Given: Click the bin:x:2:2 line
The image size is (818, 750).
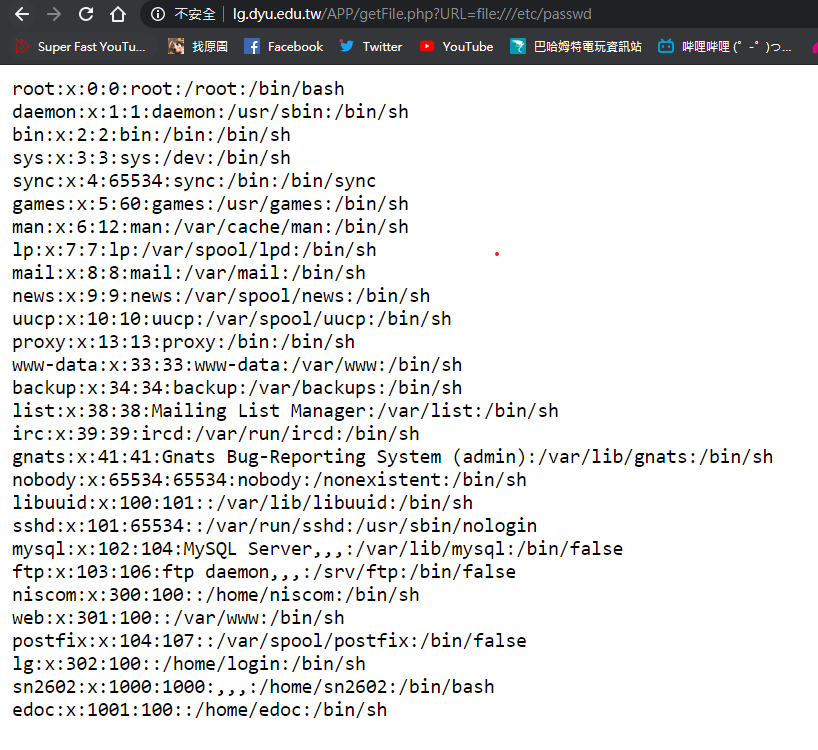Looking at the screenshot, I should (151, 135).
